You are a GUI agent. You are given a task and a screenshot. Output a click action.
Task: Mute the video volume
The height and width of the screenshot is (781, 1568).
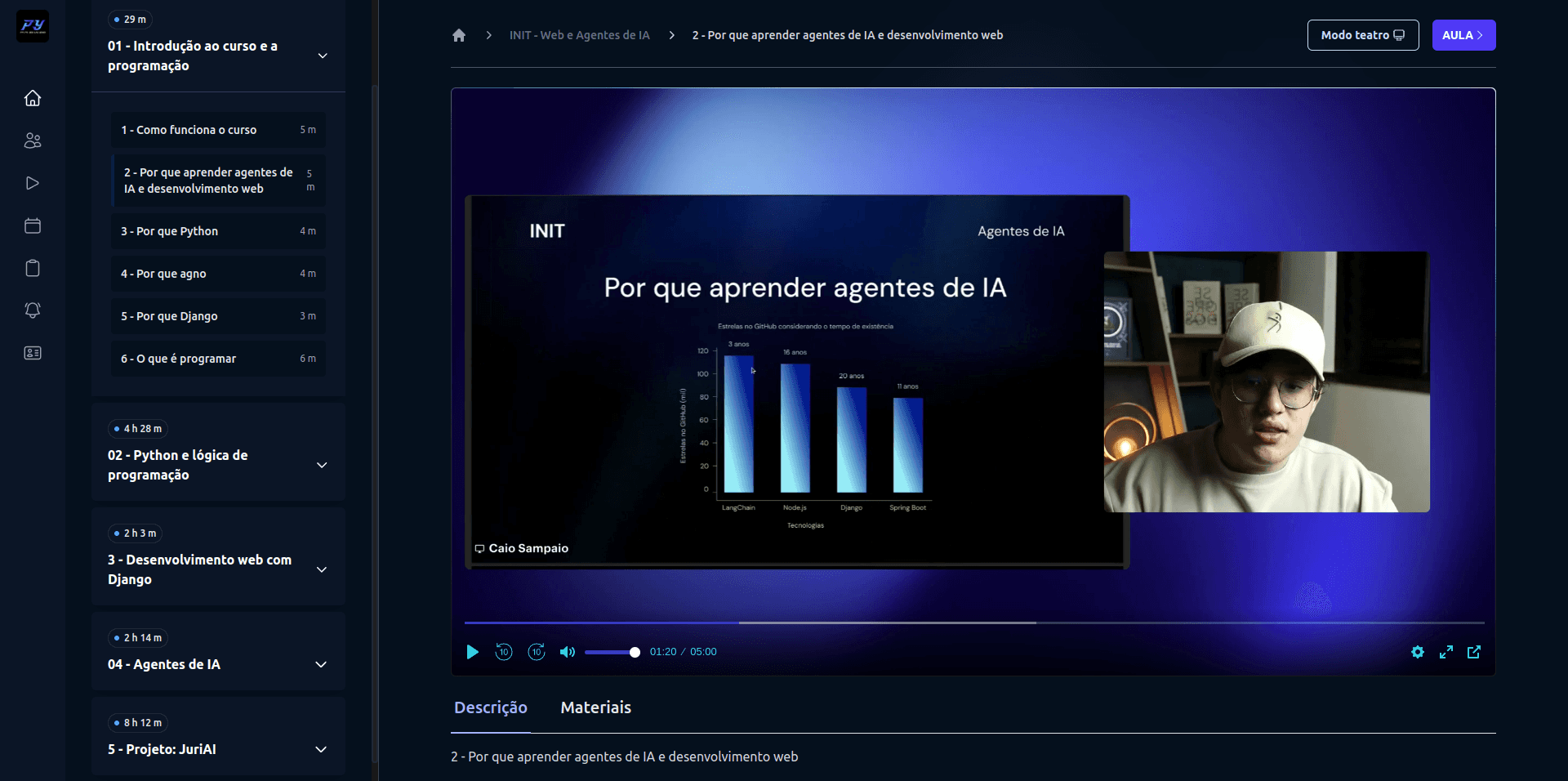click(x=567, y=652)
